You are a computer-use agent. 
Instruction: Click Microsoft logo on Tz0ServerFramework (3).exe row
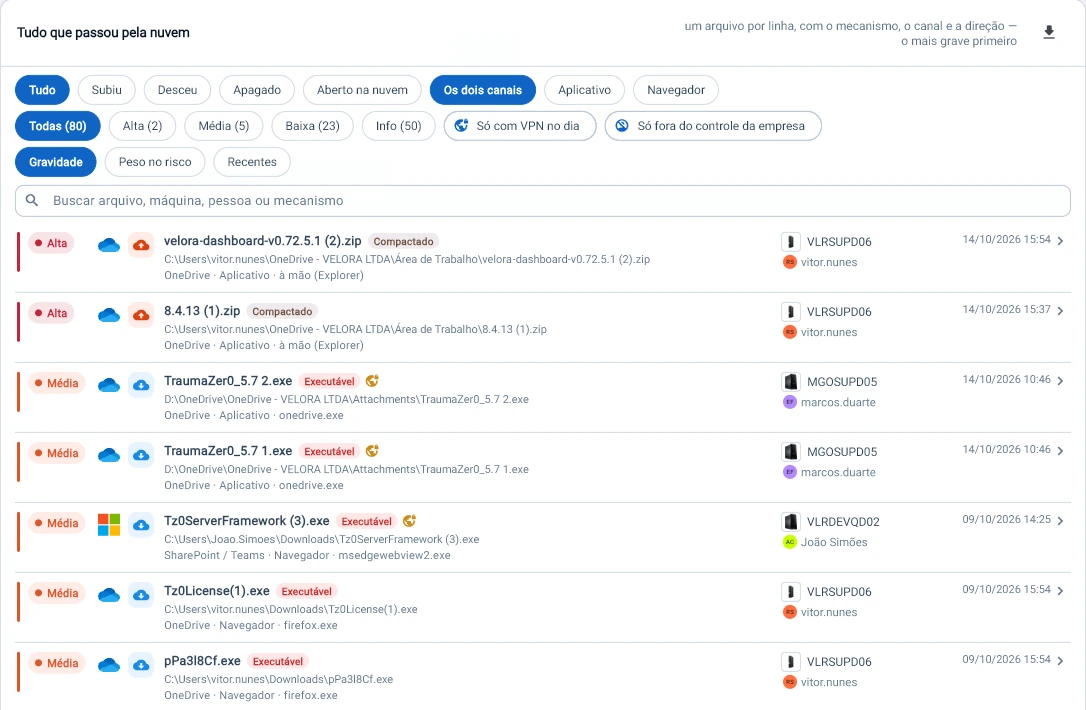[x=109, y=525]
